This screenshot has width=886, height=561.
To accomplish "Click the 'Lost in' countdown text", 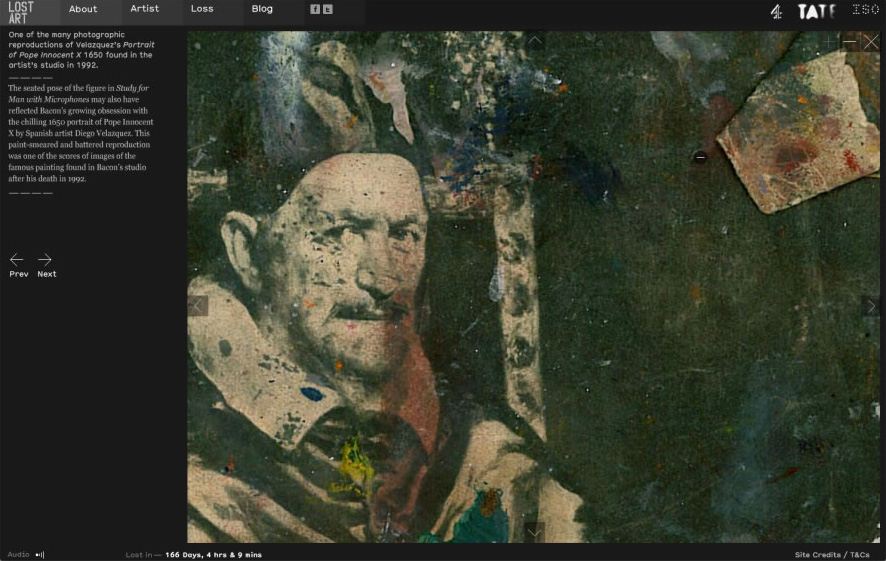I will [193, 555].
